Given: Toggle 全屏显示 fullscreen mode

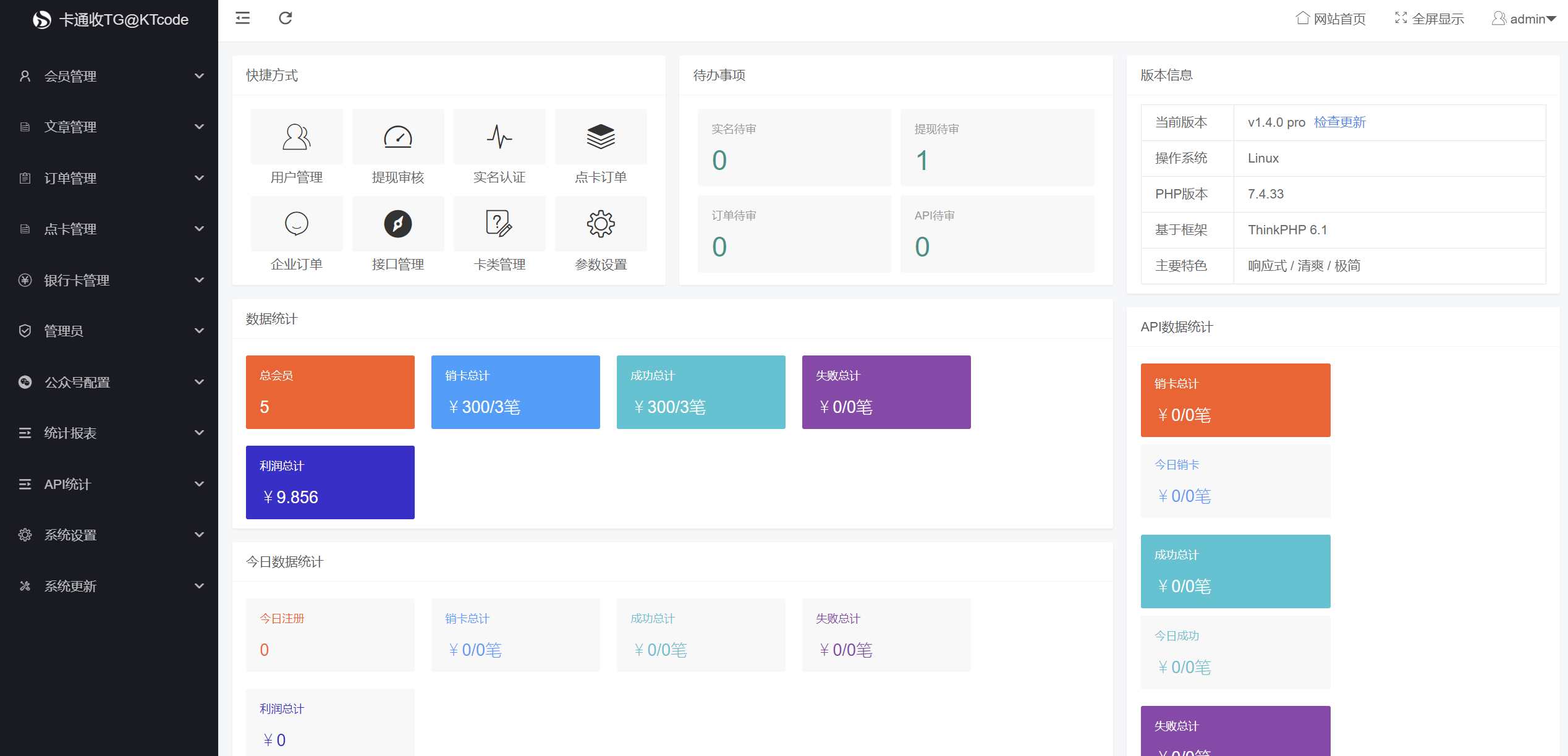Looking at the screenshot, I should pyautogui.click(x=1429, y=19).
